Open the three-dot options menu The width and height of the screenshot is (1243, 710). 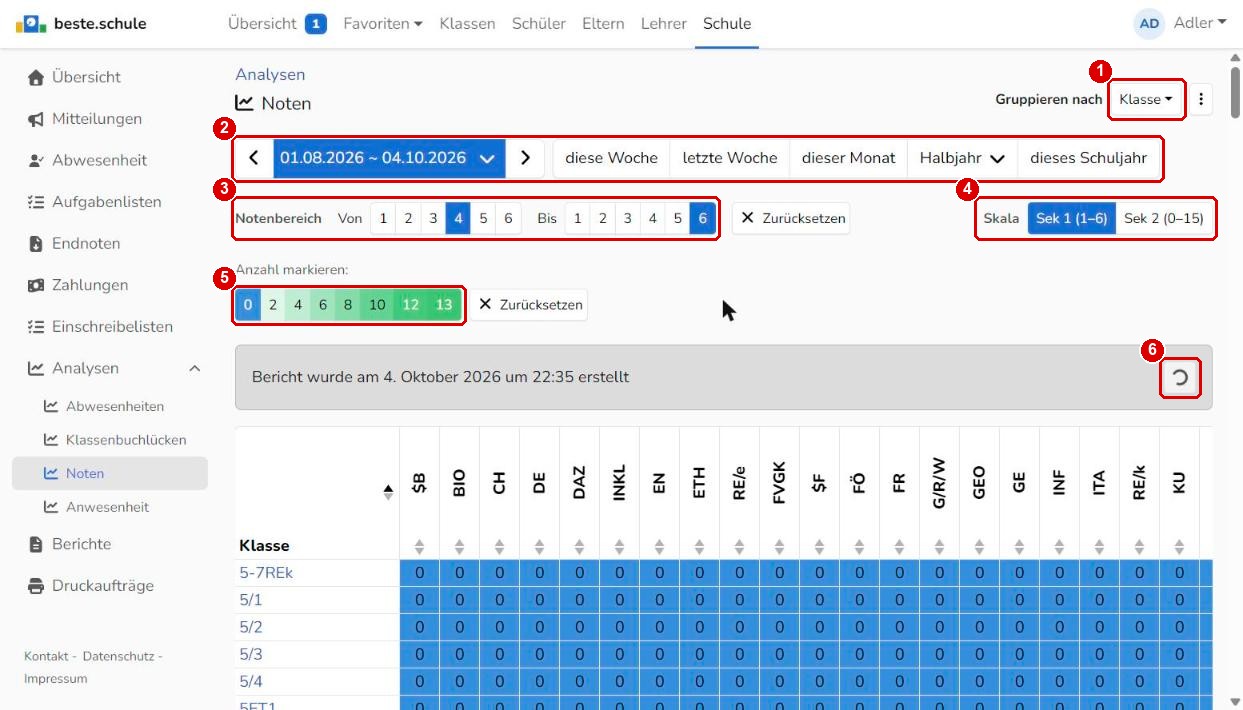coord(1201,99)
